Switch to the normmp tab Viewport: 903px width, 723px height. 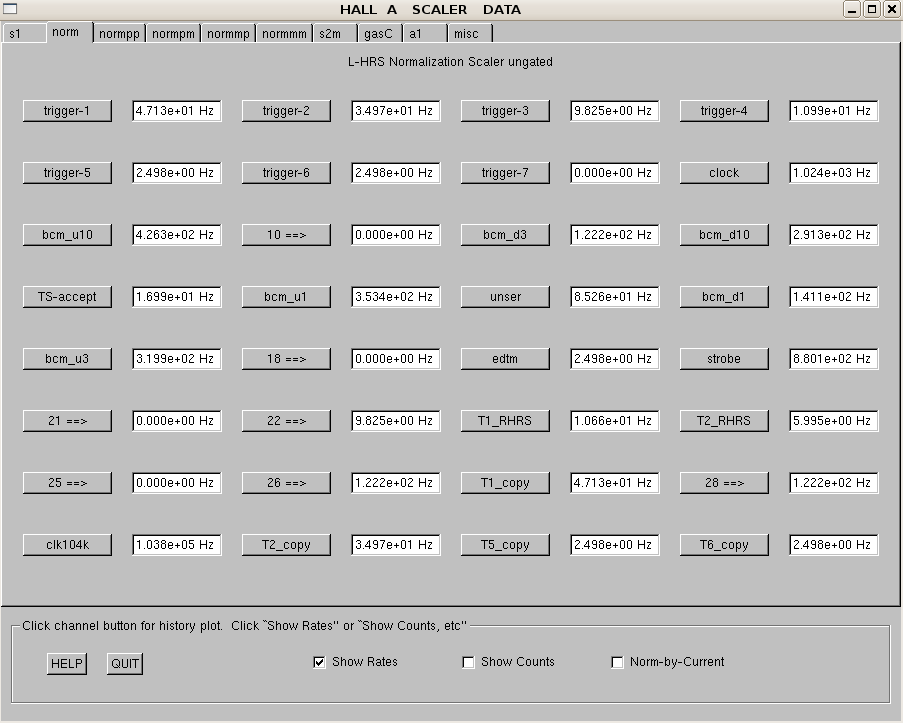point(228,33)
